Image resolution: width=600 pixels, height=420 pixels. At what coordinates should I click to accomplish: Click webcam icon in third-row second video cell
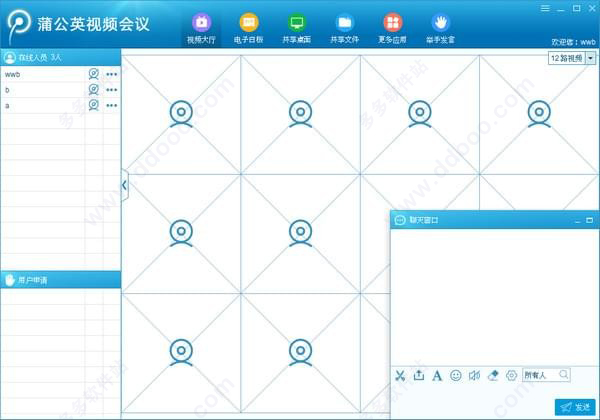coord(300,352)
